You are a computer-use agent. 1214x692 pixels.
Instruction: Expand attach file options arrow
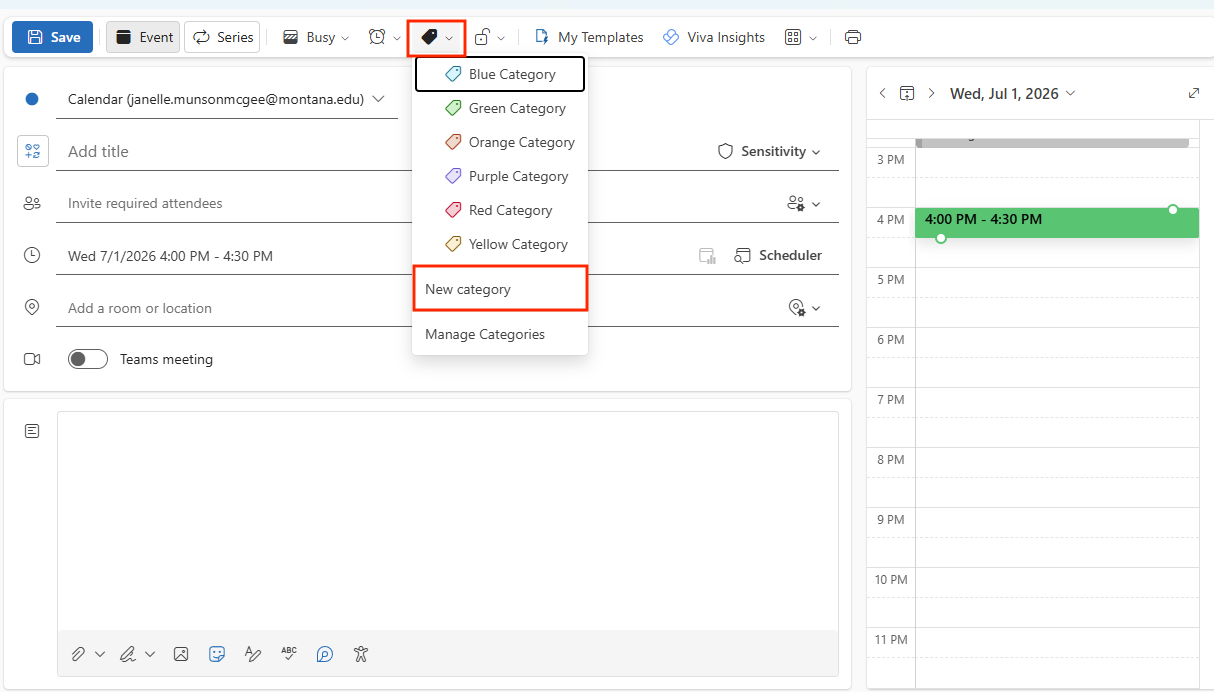click(100, 654)
